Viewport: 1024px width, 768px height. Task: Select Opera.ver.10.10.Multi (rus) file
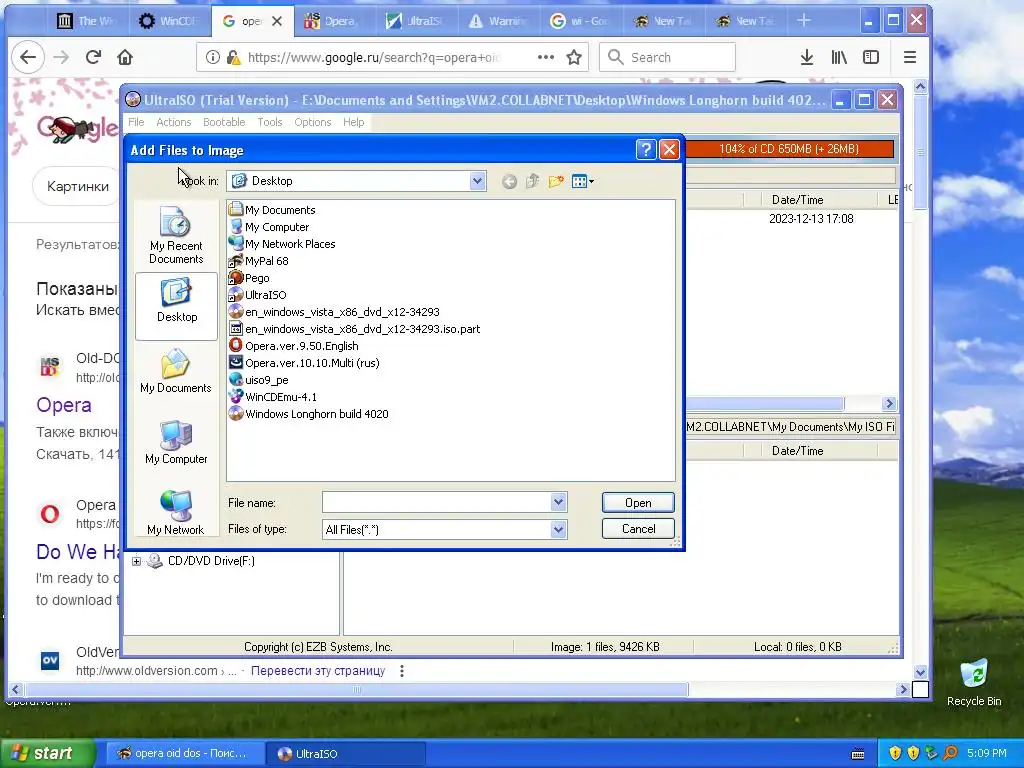pyautogui.click(x=304, y=363)
